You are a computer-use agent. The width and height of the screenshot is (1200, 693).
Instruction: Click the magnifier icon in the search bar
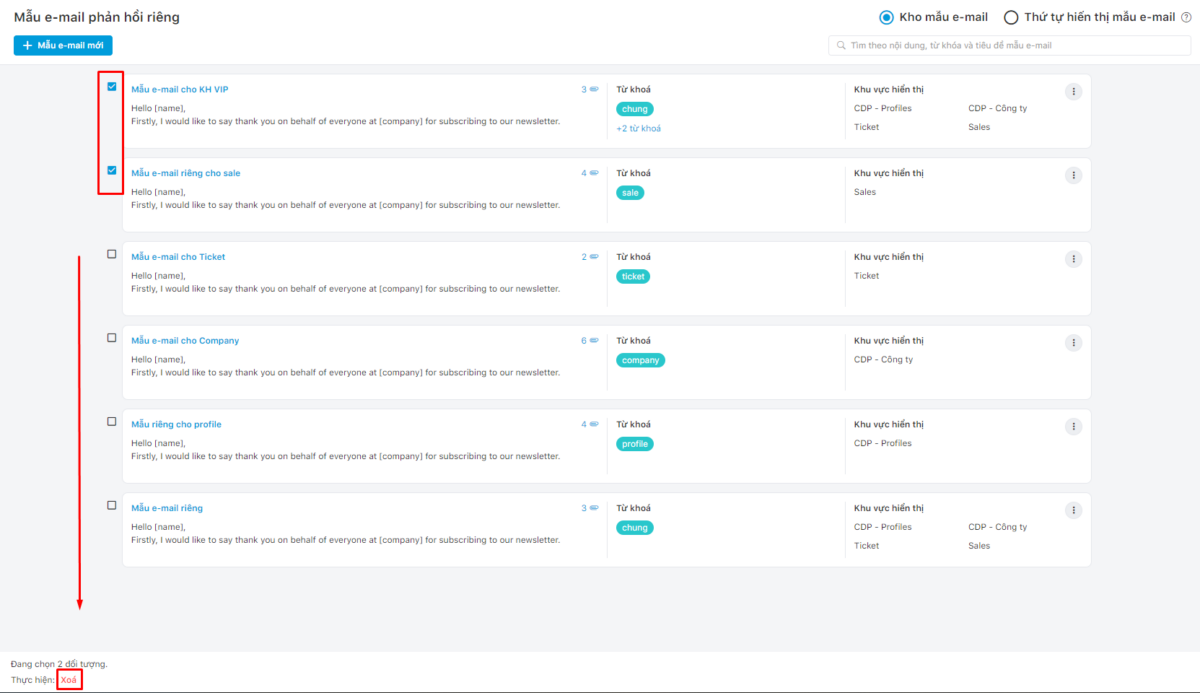click(x=840, y=45)
